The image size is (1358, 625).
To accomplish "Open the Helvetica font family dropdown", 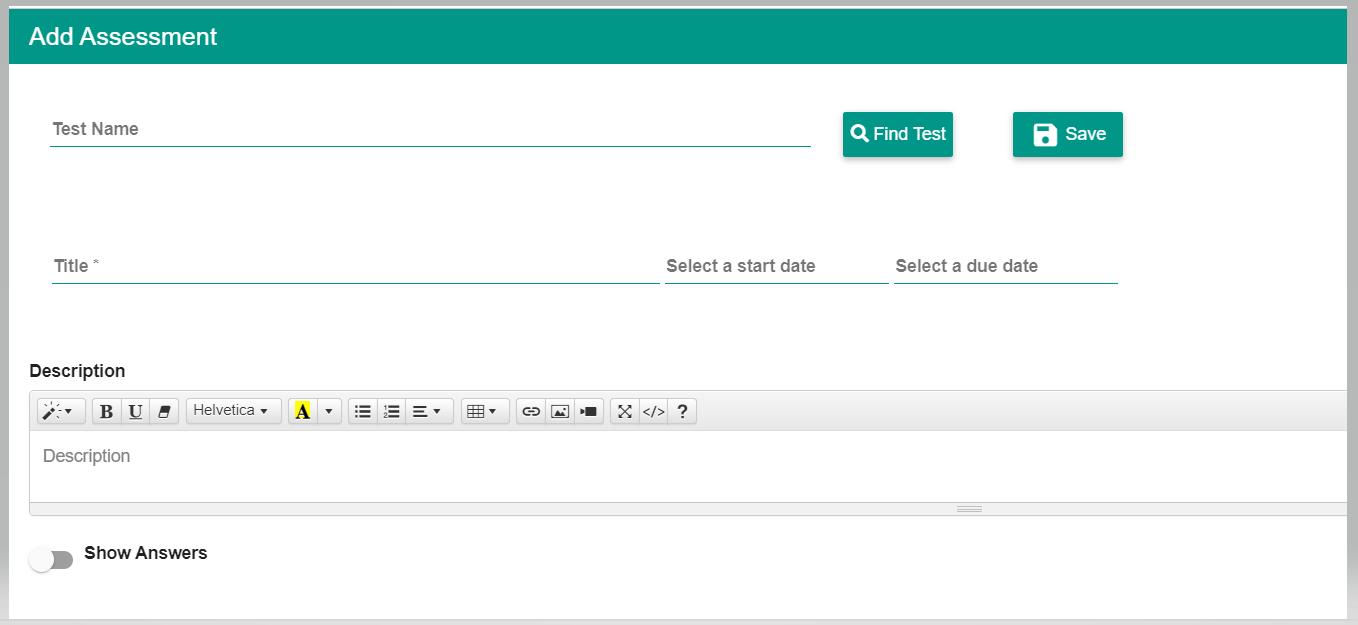I will [233, 411].
